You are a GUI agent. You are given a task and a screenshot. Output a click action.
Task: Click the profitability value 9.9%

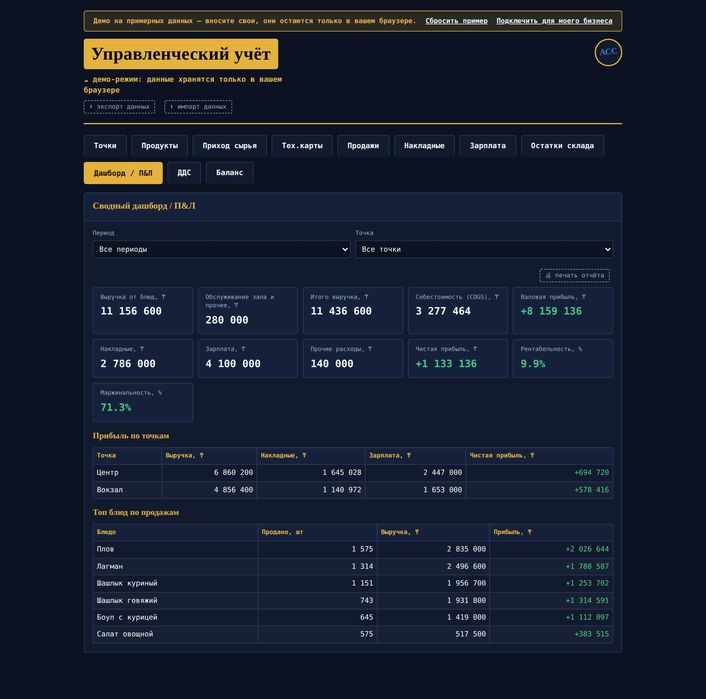[x=533, y=363]
